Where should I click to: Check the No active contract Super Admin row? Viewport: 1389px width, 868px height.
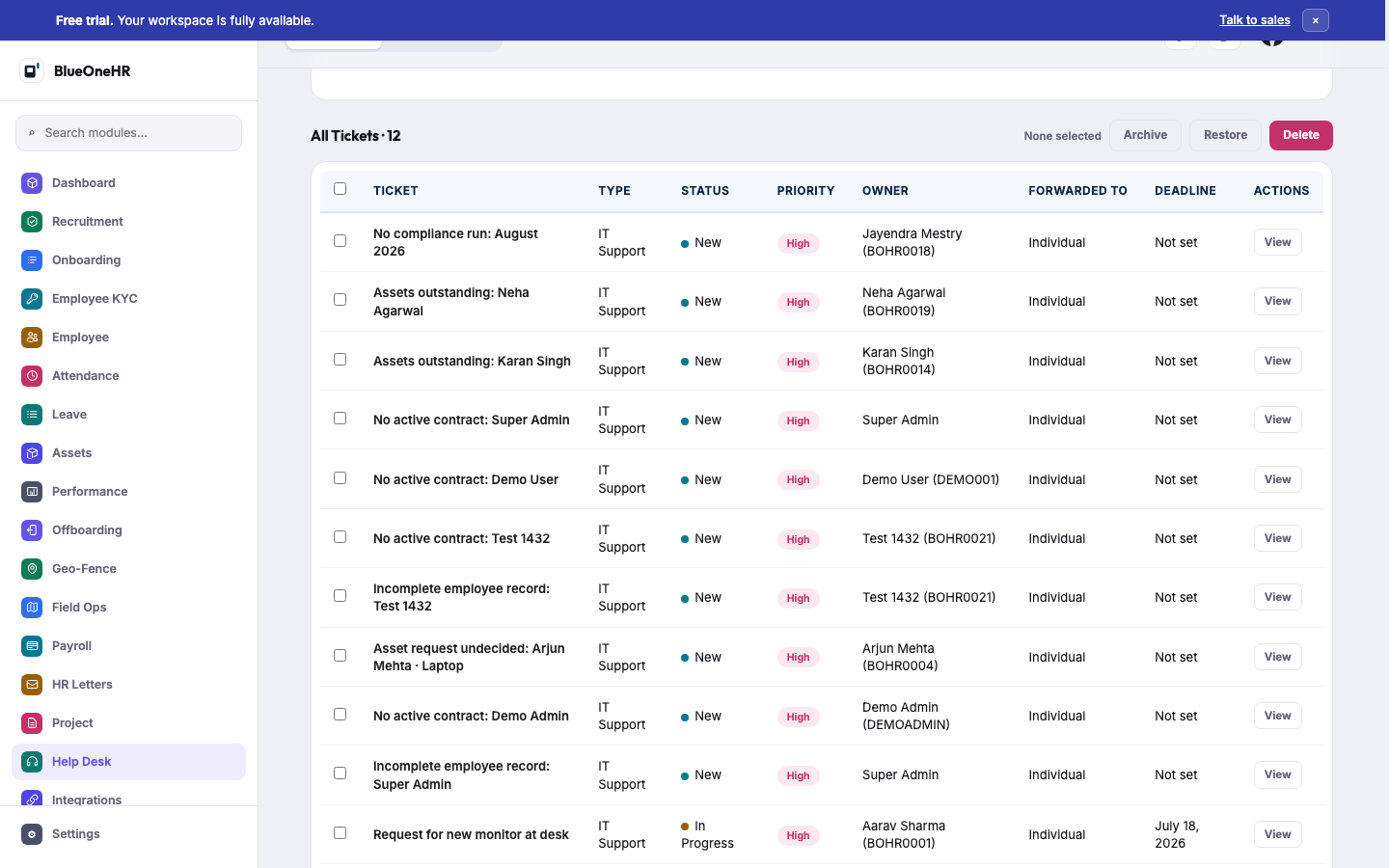[x=340, y=419]
